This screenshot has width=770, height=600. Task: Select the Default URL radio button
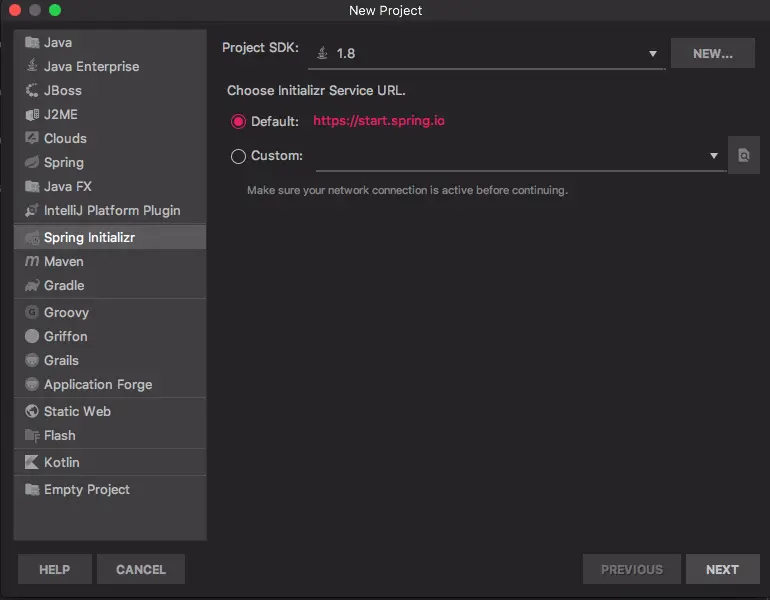tap(238, 121)
